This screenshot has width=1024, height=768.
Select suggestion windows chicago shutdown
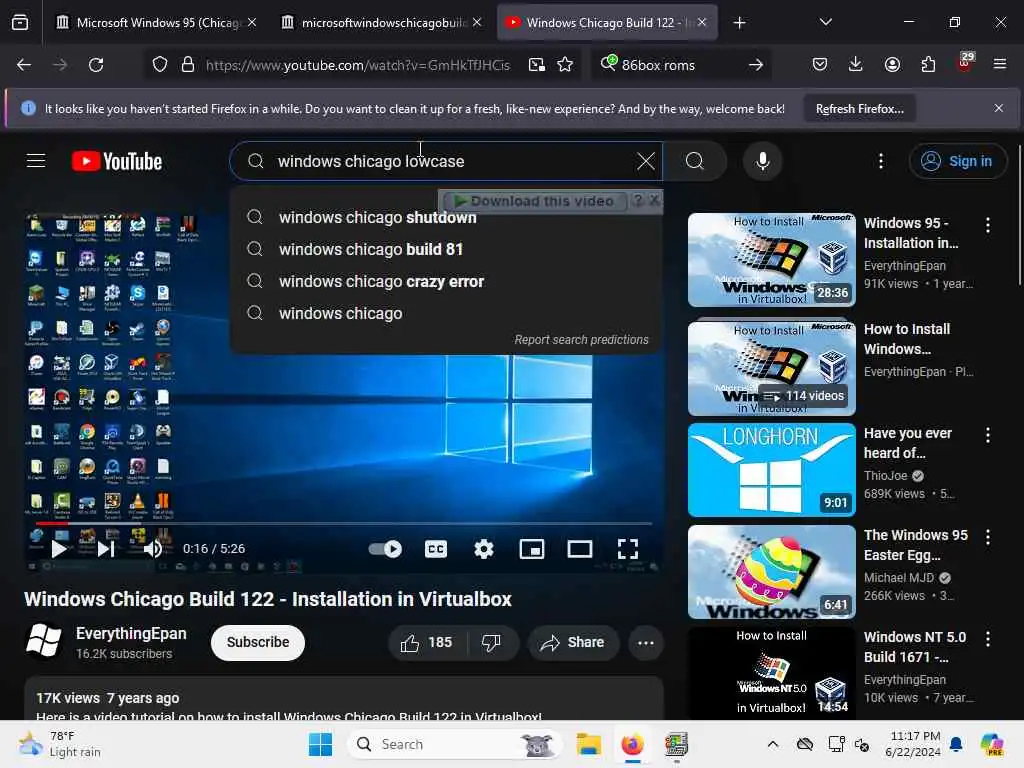coord(446,217)
